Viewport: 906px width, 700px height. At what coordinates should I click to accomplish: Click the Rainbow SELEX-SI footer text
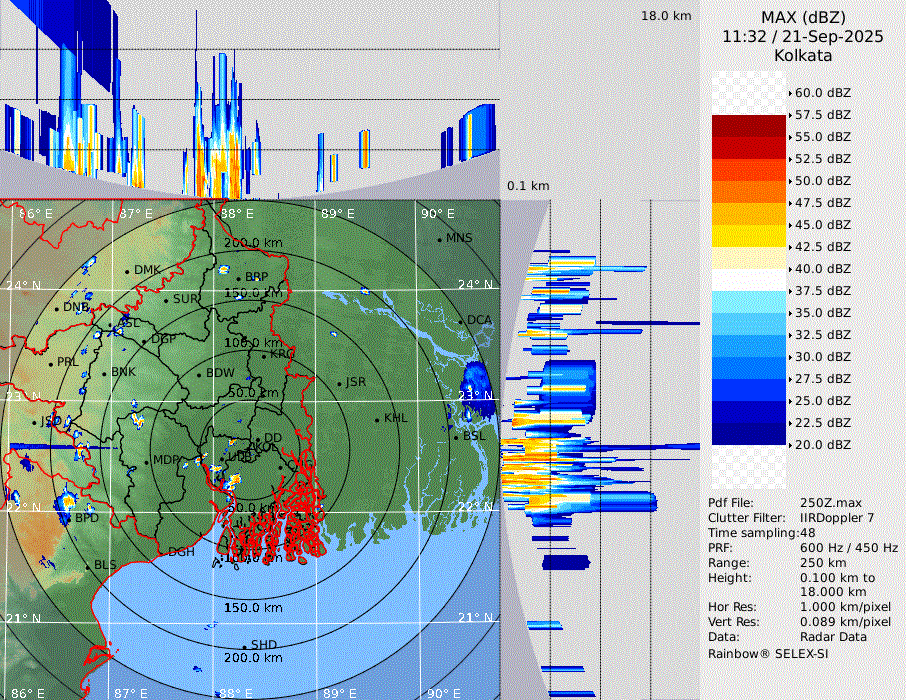(x=768, y=653)
